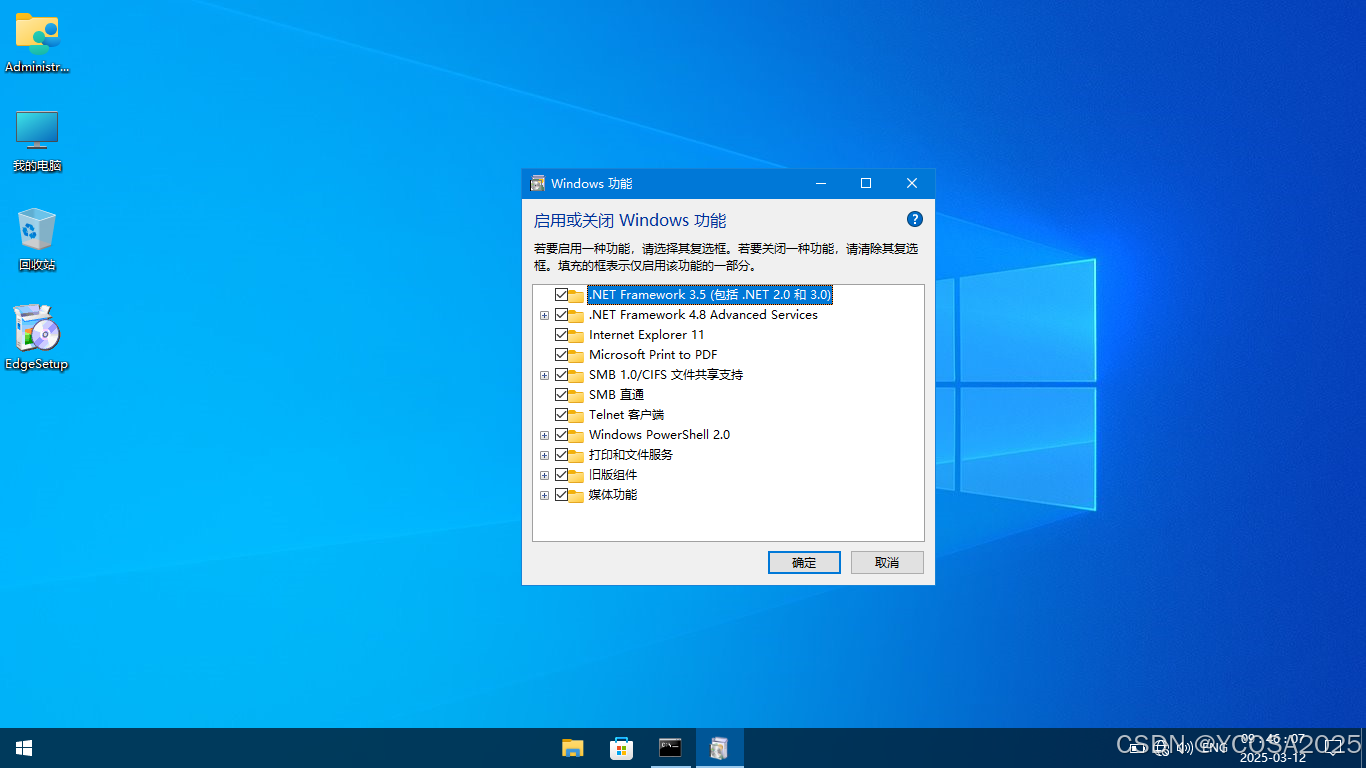Open the 我的电脑 desktop icon
This screenshot has height=768, width=1366.
coord(37,140)
